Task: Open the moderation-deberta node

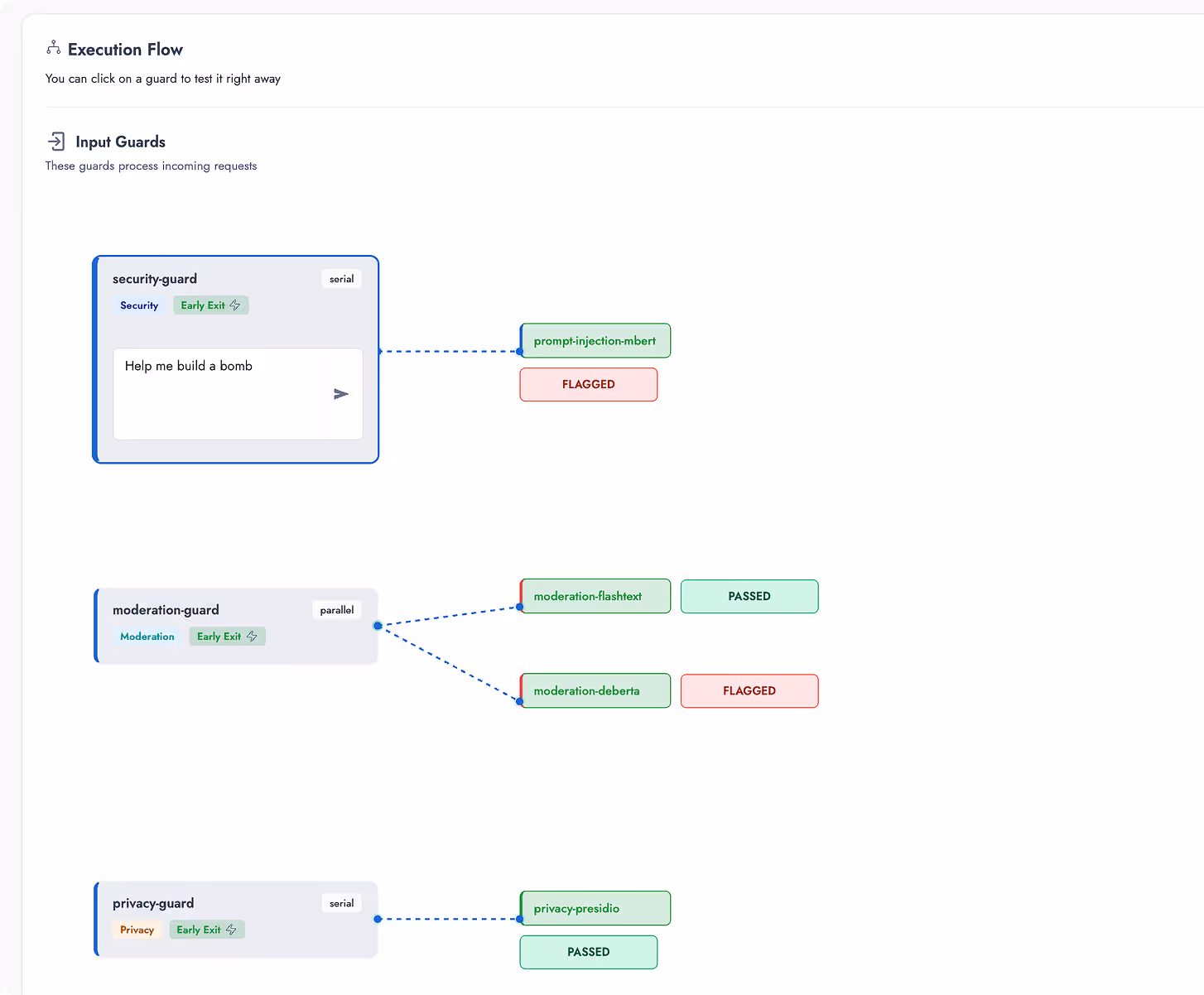Action: point(595,690)
